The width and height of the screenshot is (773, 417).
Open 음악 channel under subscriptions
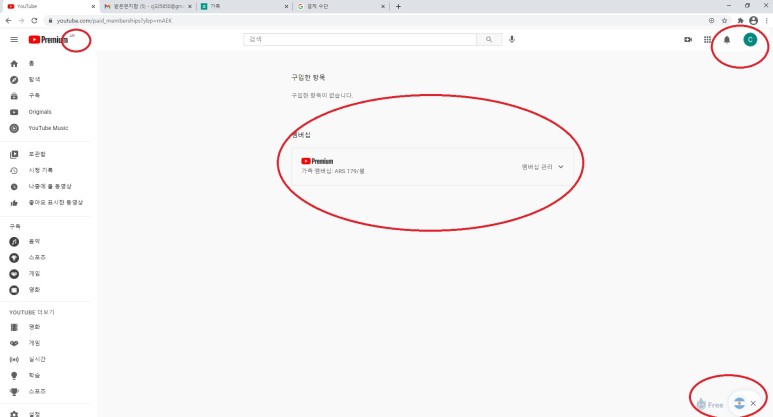[x=34, y=242]
